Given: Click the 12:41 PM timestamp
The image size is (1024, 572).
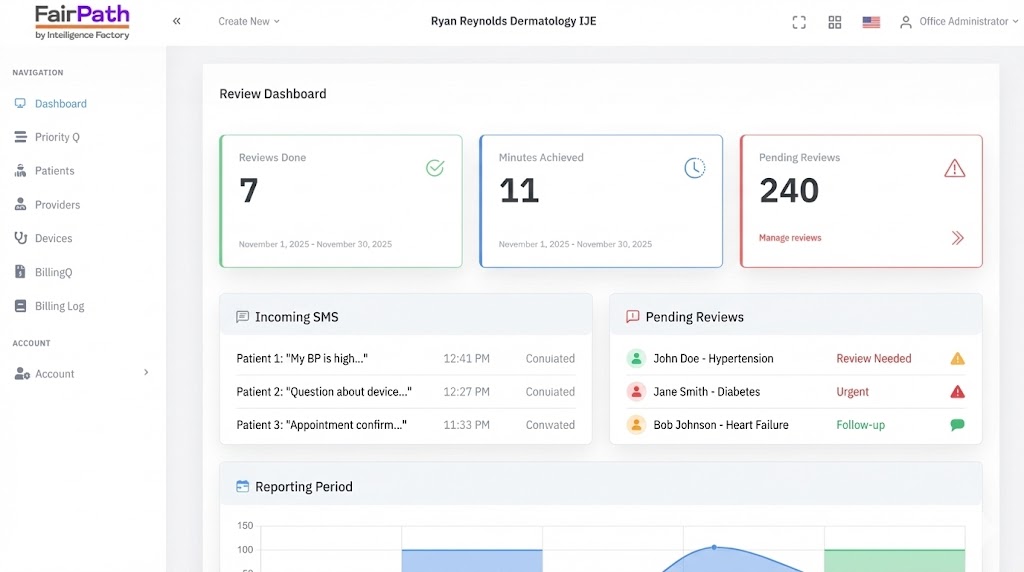Looking at the screenshot, I should [466, 358].
